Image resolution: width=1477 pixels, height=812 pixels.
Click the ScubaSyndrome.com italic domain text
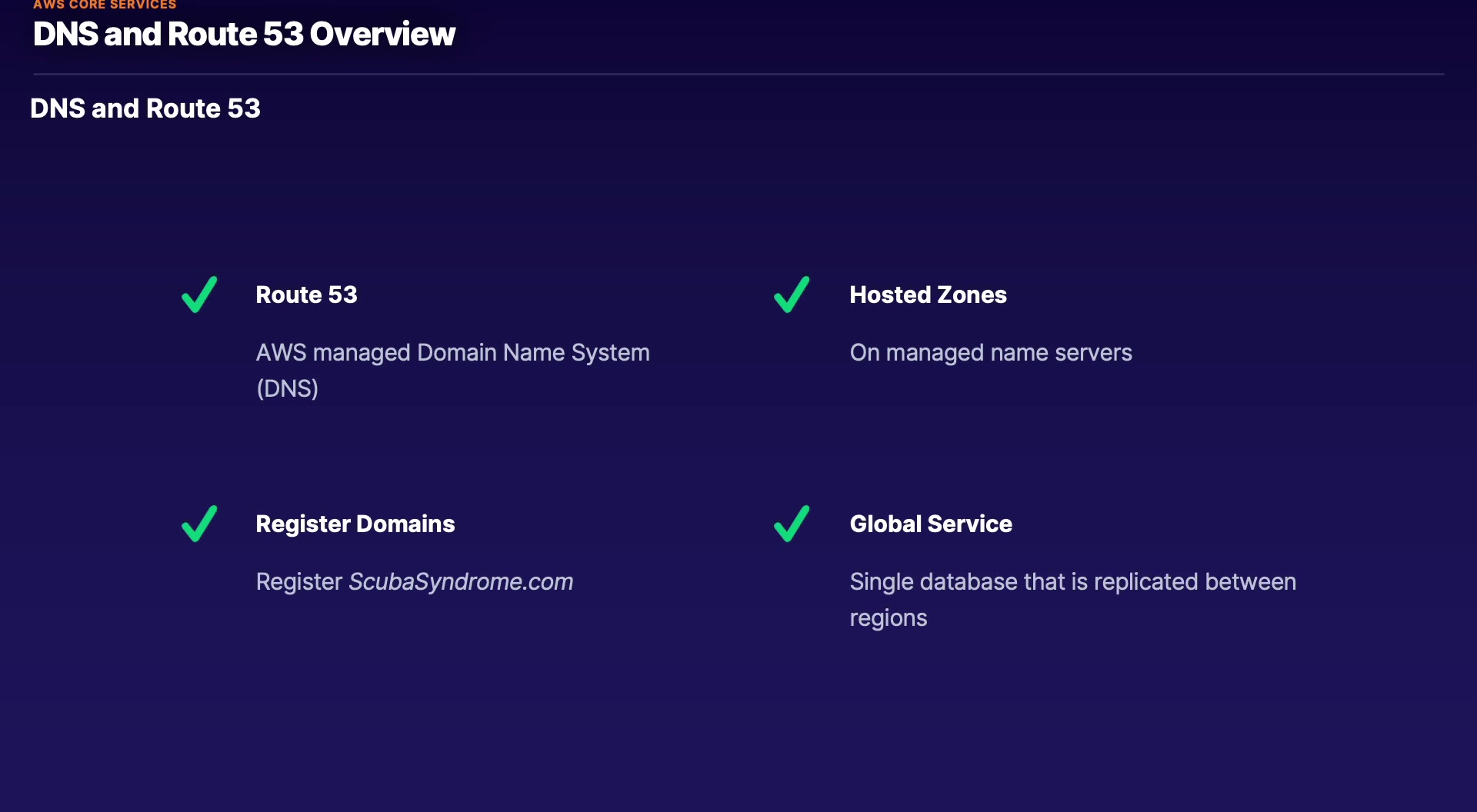(461, 581)
